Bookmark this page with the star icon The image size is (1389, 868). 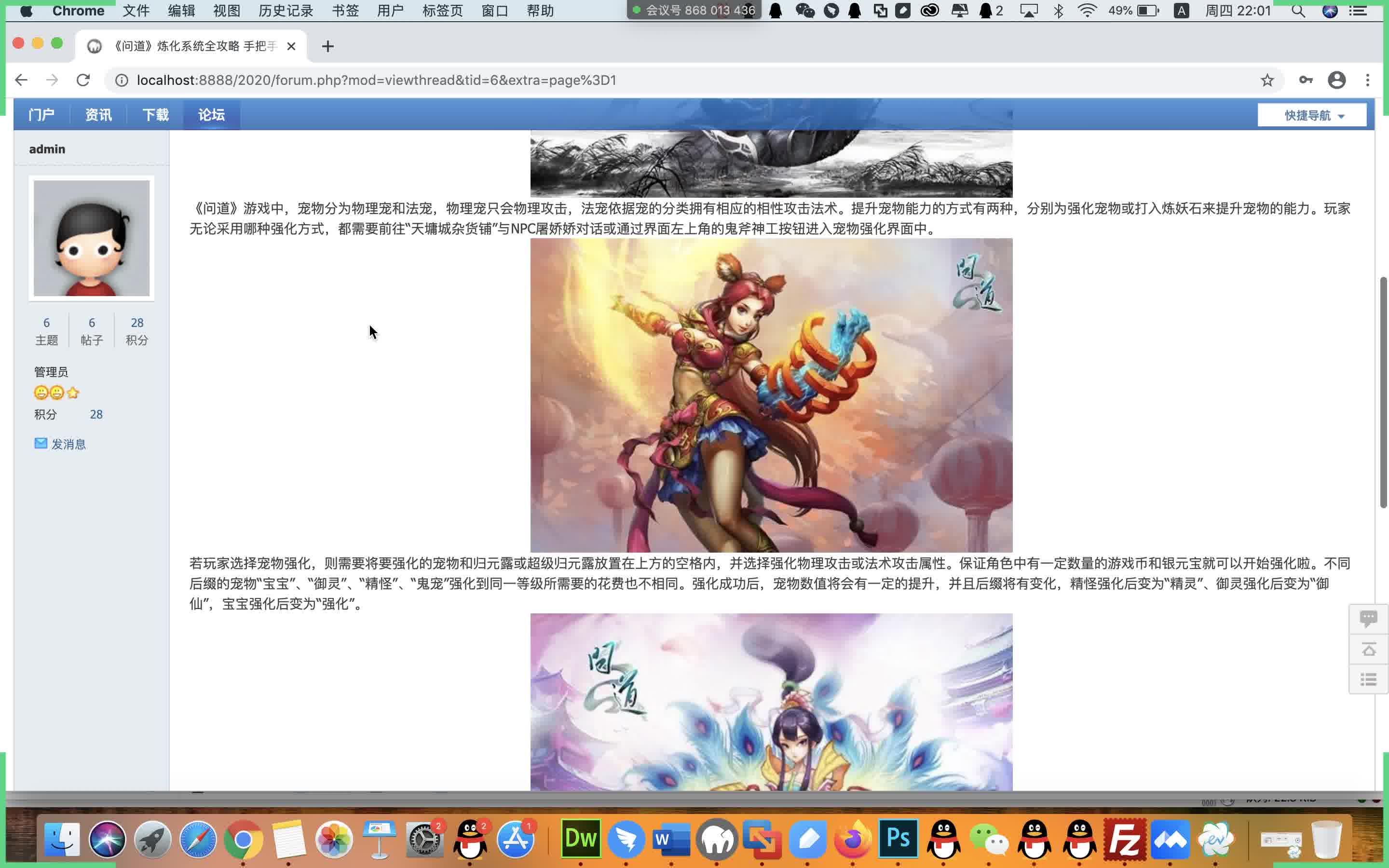tap(1267, 81)
